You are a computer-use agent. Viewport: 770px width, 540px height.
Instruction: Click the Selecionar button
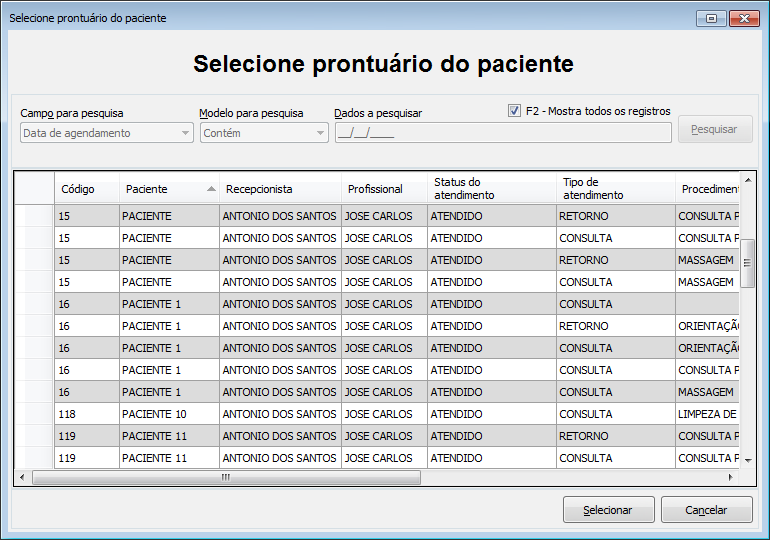pyautogui.click(x=608, y=510)
